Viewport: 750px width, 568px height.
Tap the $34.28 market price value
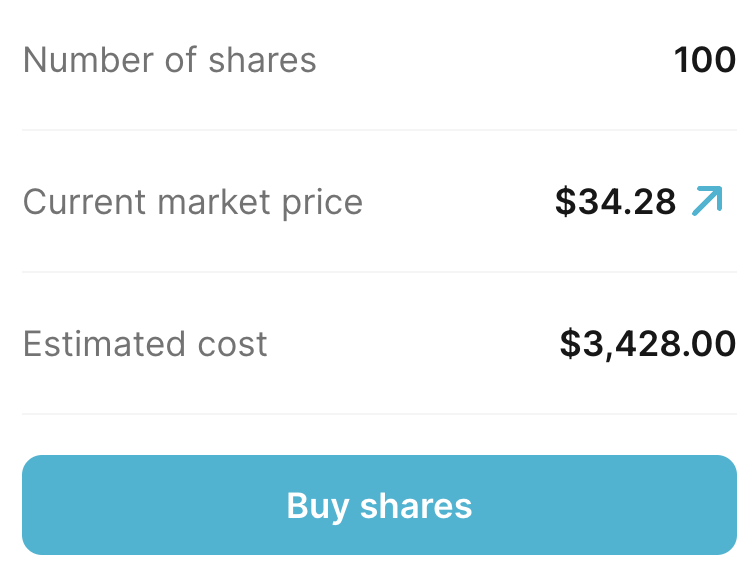tap(616, 202)
